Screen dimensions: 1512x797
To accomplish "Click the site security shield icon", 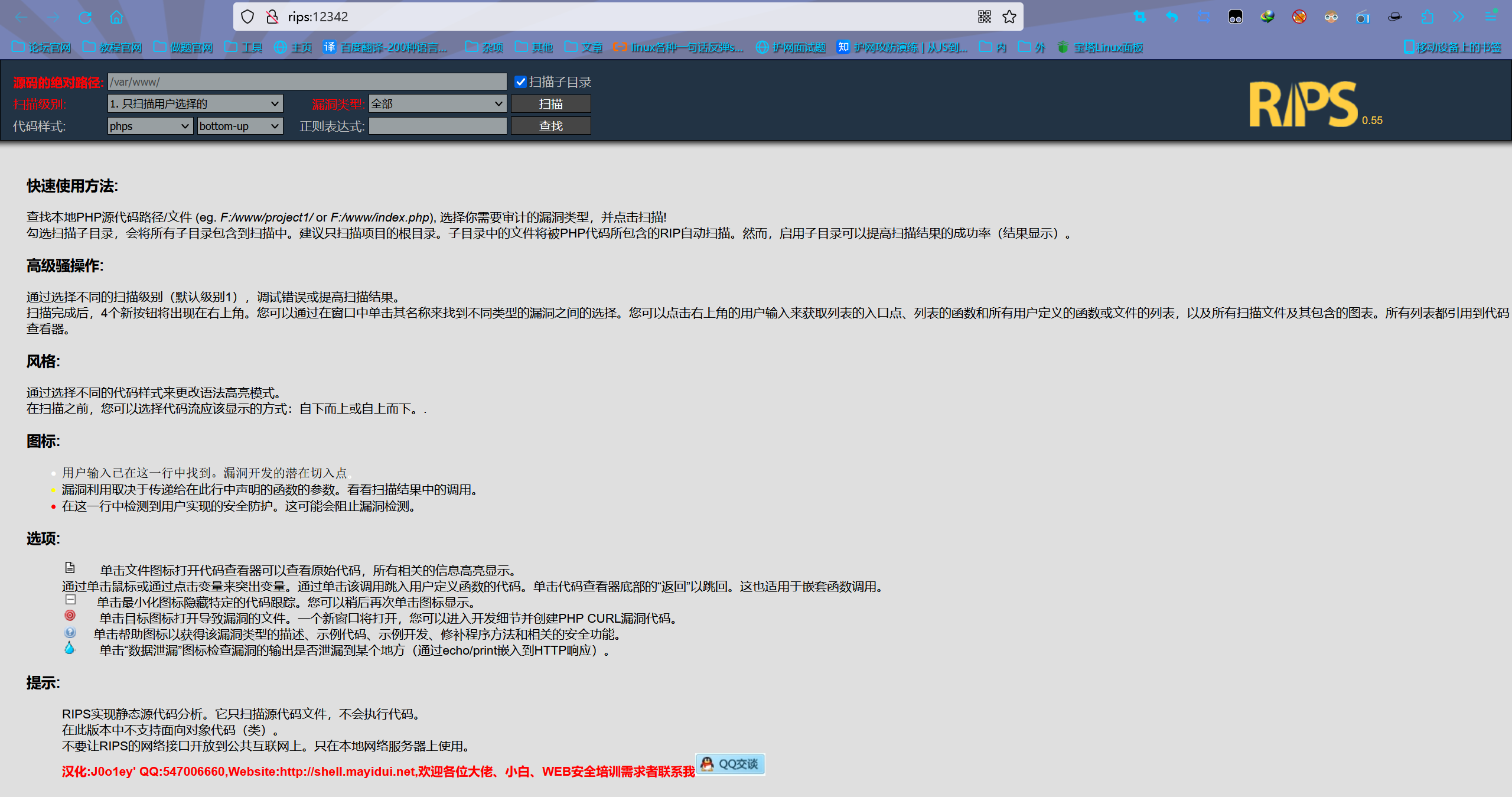I will 247,17.
